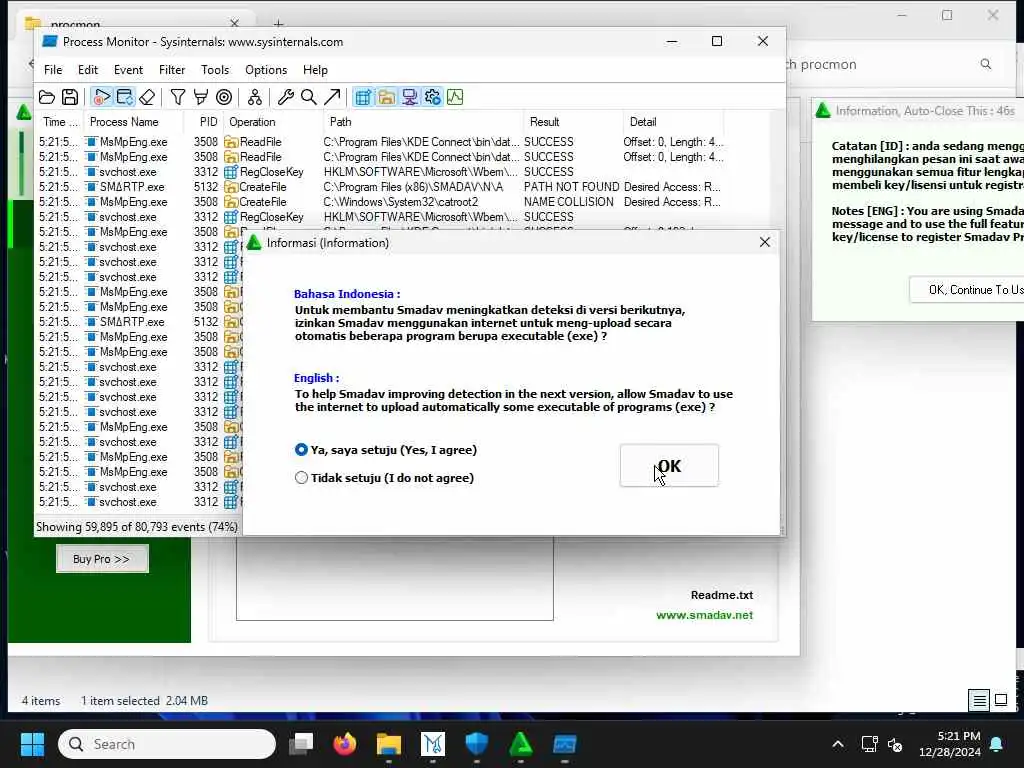1024x768 pixels.
Task: Open Find with the magnifier icon
Action: [309, 97]
